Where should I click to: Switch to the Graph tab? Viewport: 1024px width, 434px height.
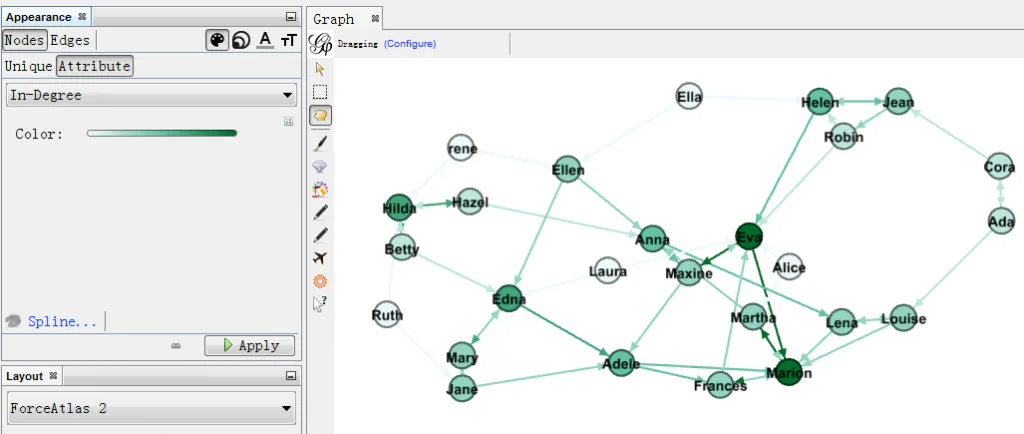click(x=334, y=19)
